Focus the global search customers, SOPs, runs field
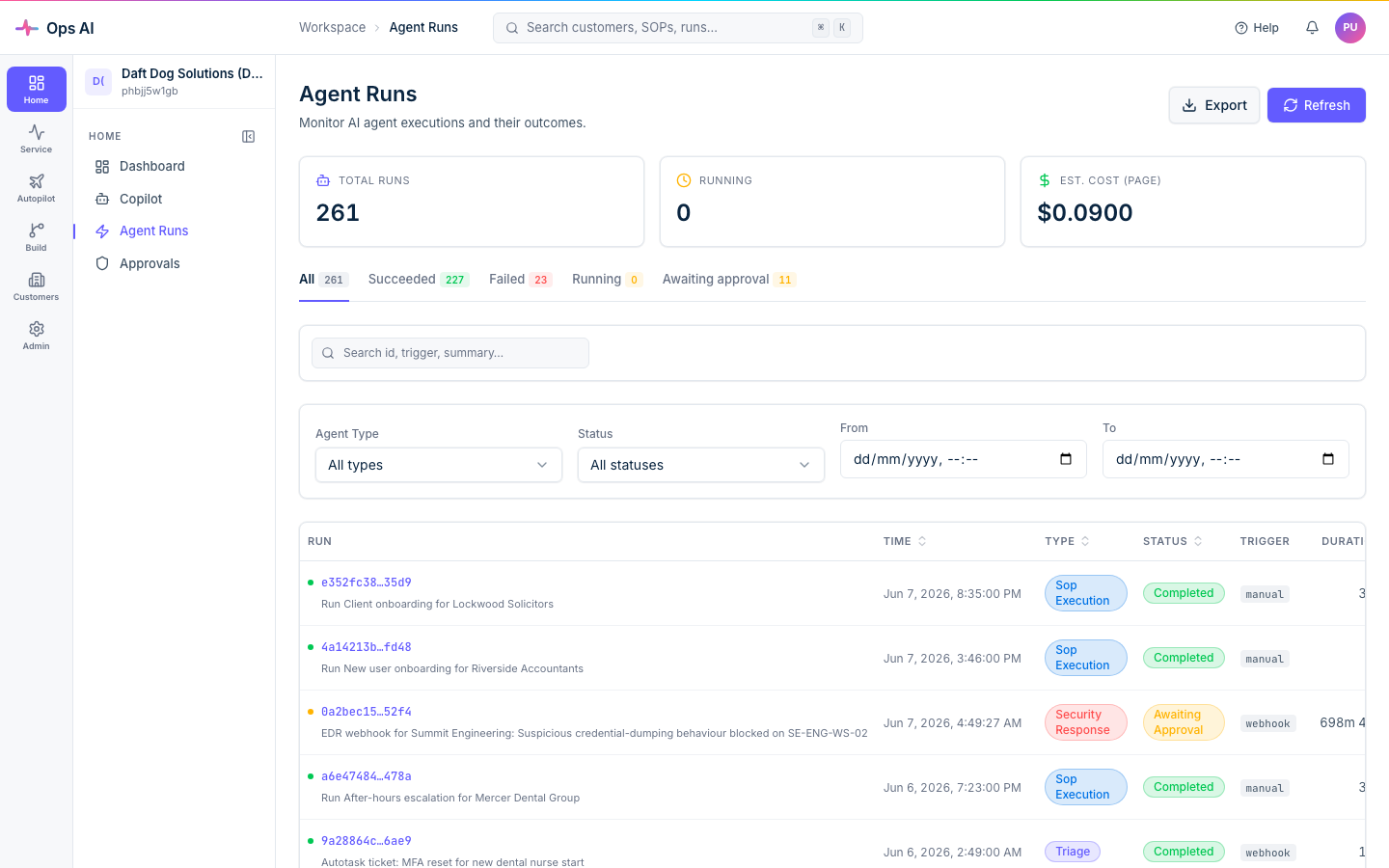 678,28
